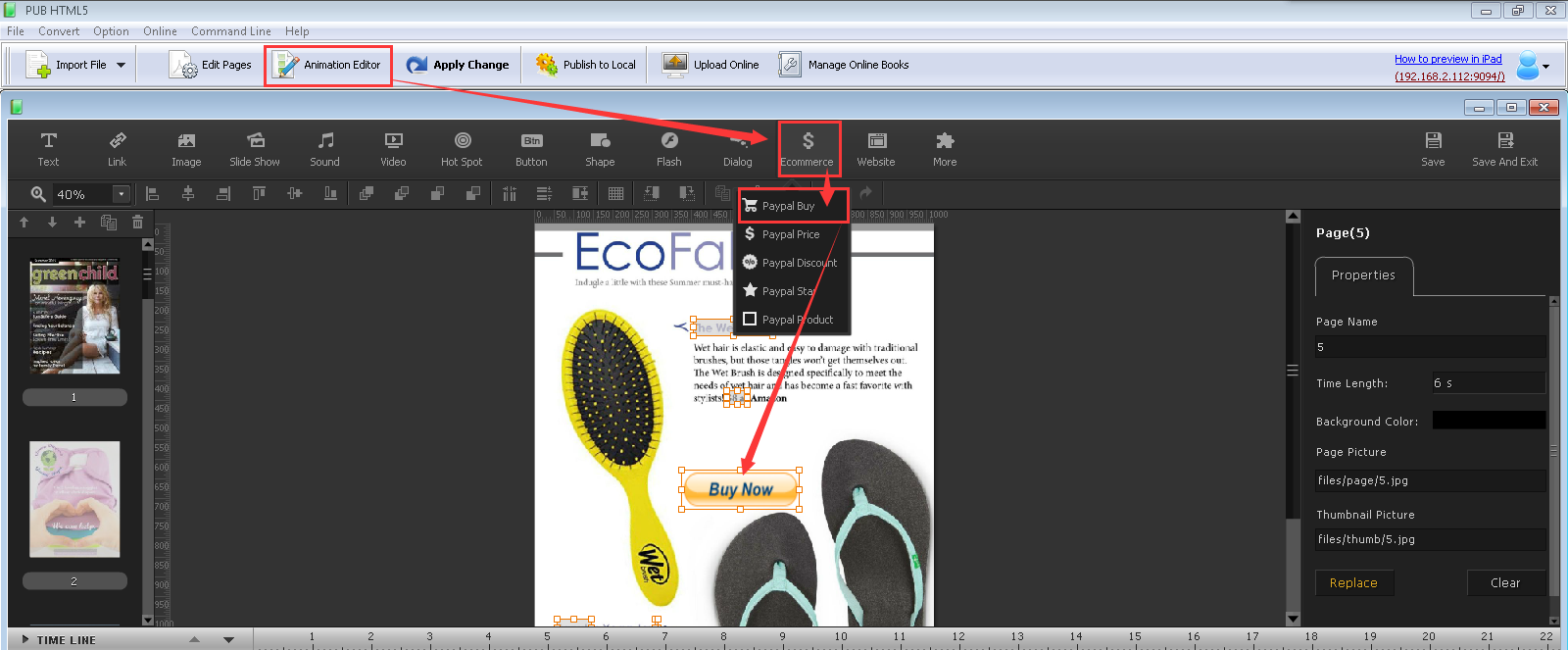1568x650 pixels.
Task: Insert a Link element
Action: pos(117,149)
